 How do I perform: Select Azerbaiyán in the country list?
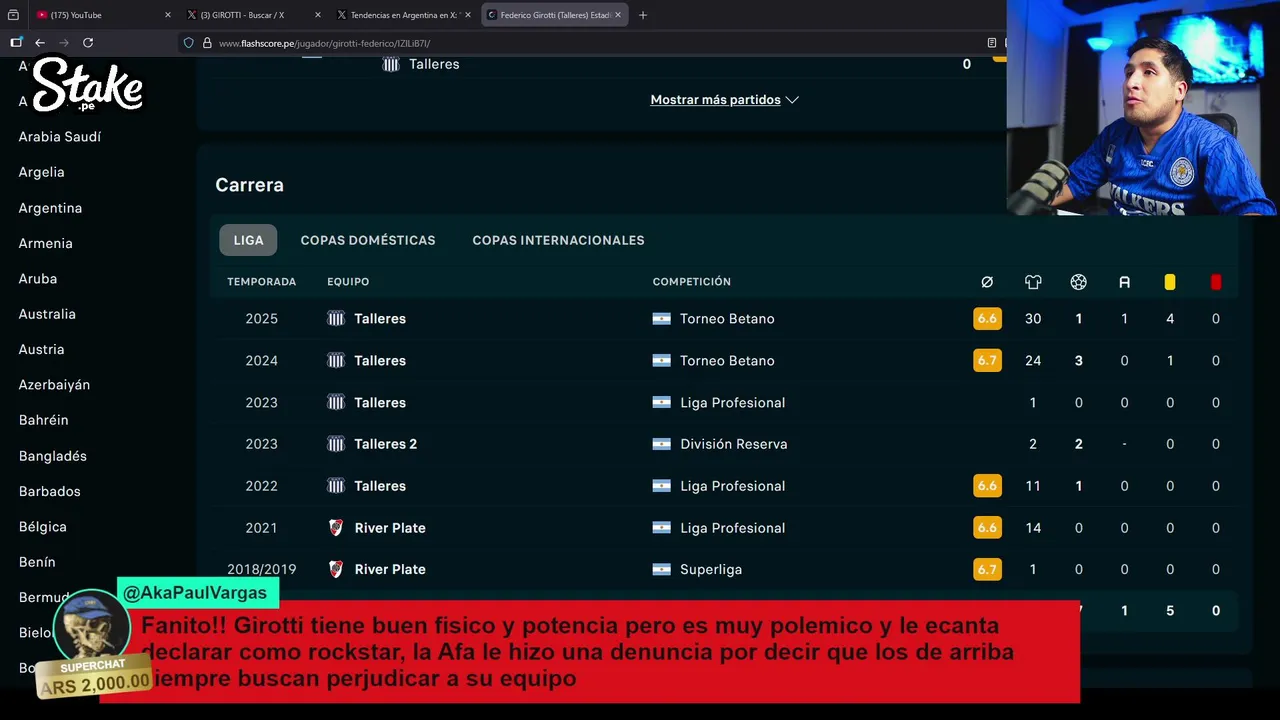[x=54, y=385]
